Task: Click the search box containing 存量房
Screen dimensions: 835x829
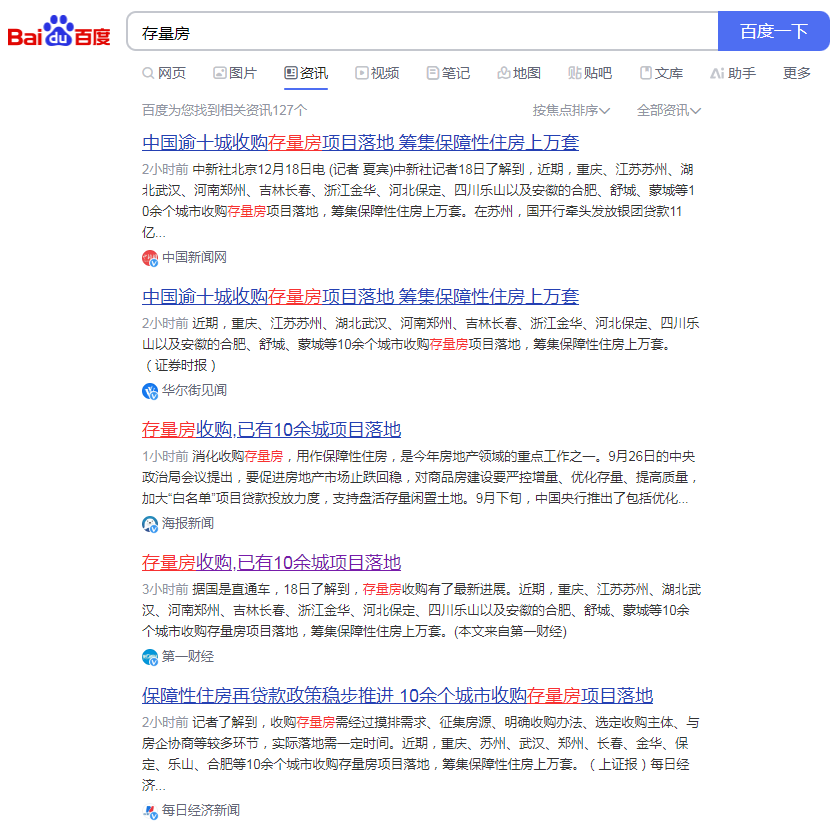Action: 420,32
